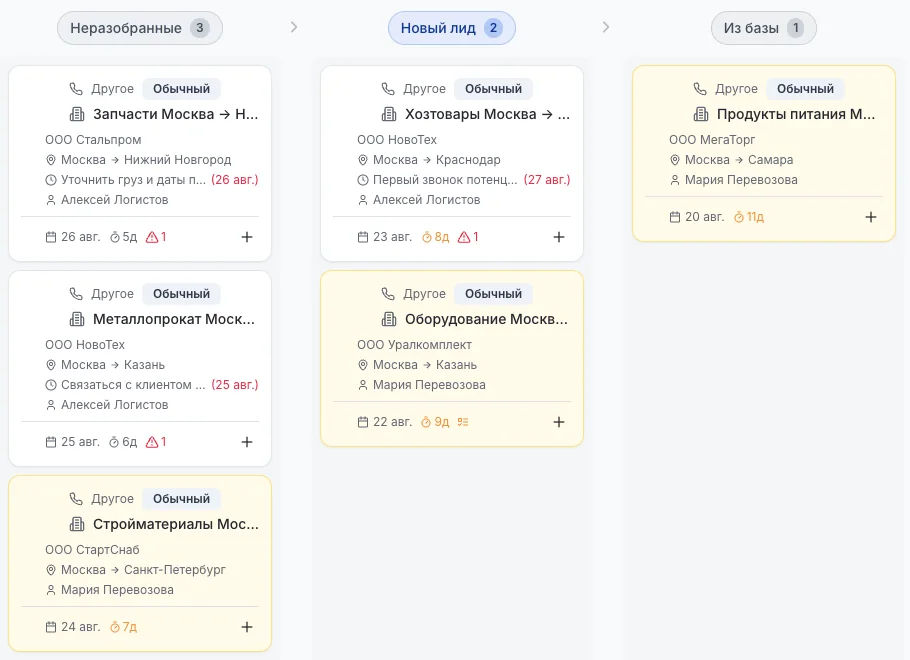Open the Из базы stage tab
Image resolution: width=910 pixels, height=660 pixels.
tap(764, 28)
